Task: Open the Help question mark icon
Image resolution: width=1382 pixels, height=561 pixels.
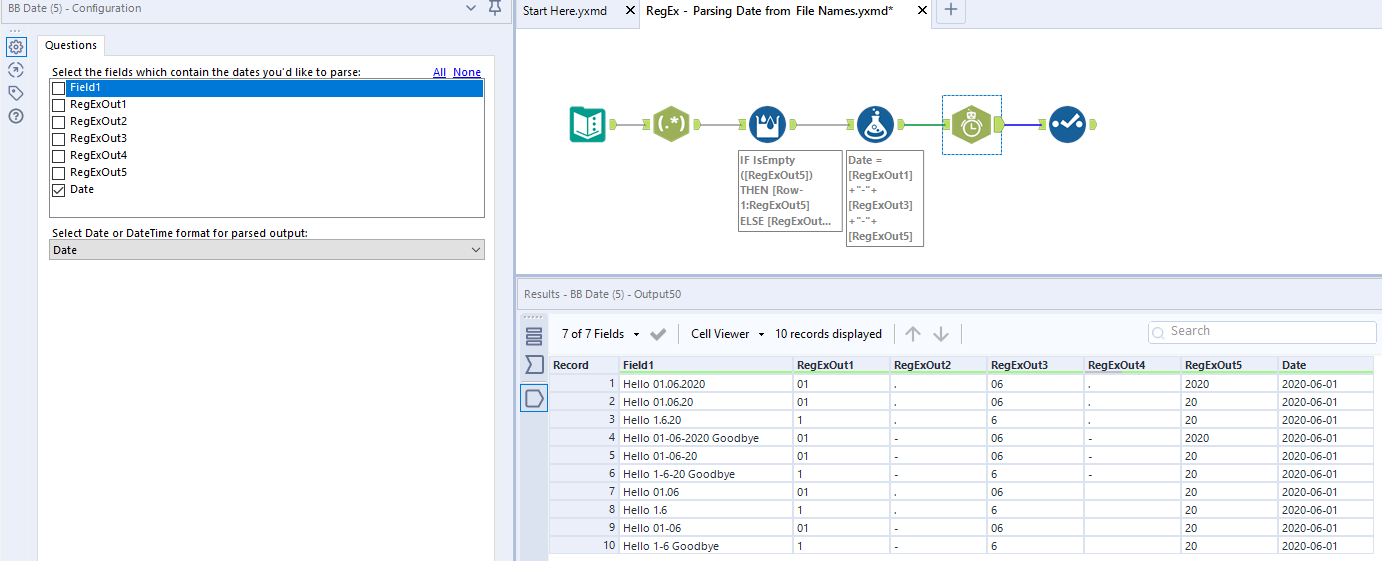Action: point(16,116)
